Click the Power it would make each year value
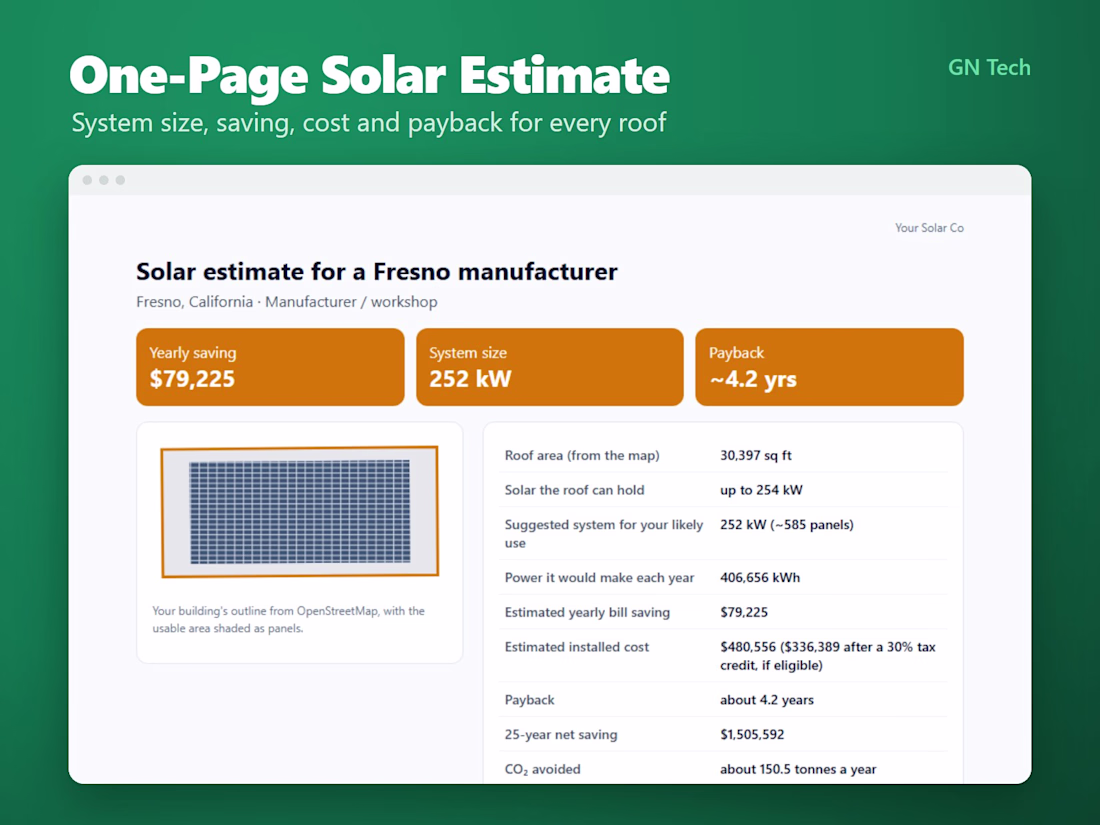This screenshot has width=1100, height=825. (760, 577)
